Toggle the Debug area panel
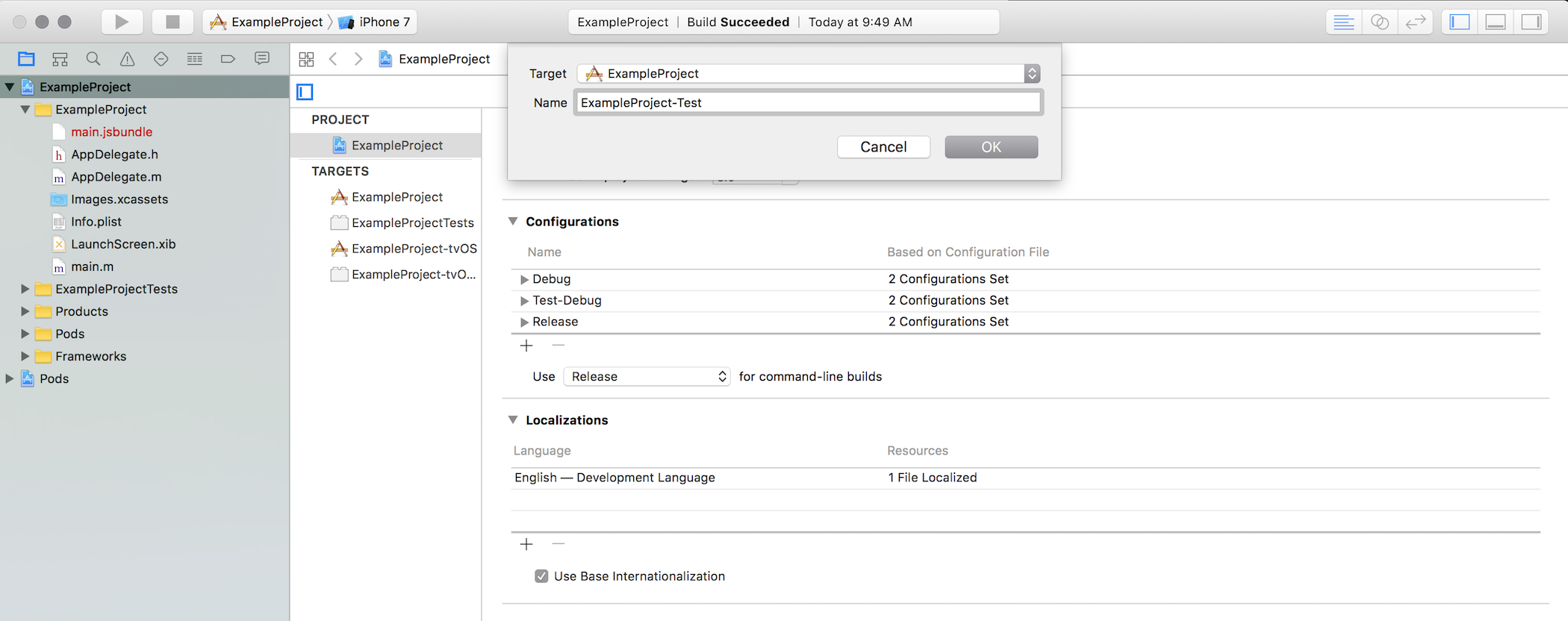 click(1496, 22)
